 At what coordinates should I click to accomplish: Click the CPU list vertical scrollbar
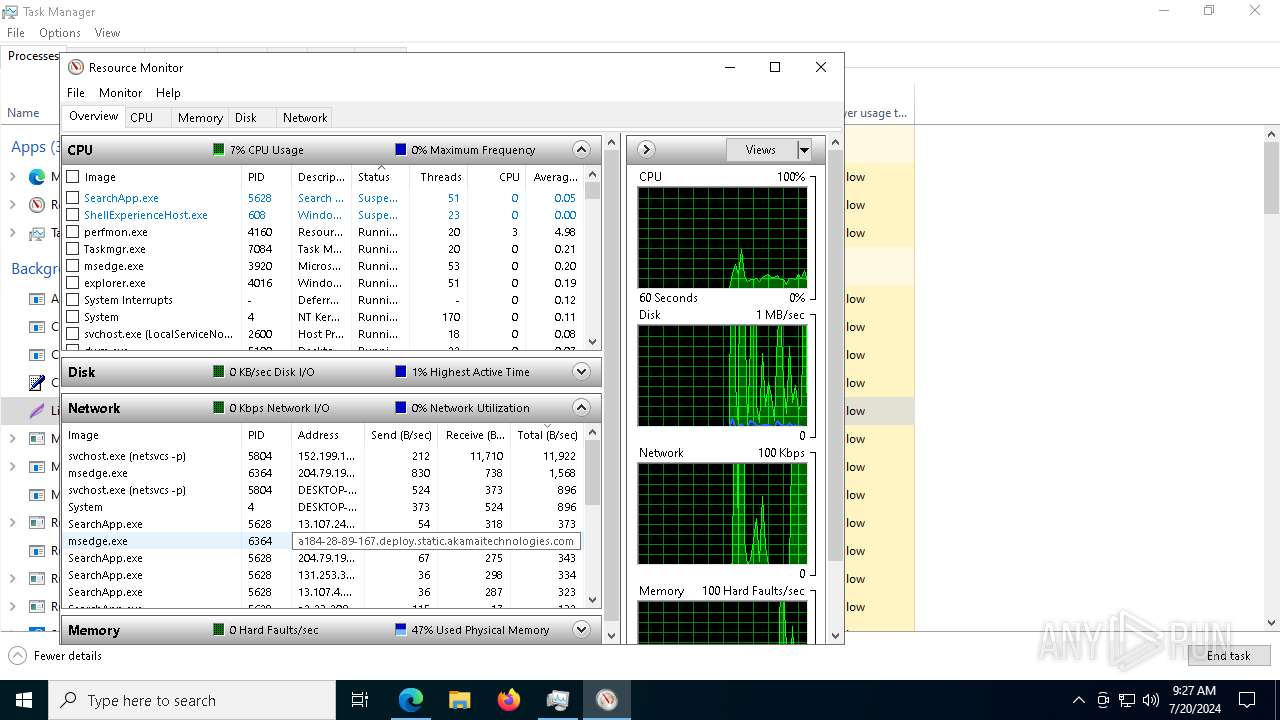point(592,258)
